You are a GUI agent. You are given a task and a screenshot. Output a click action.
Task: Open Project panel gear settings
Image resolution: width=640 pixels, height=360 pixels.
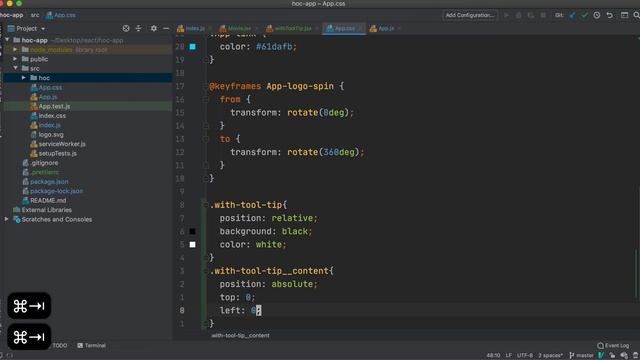point(153,29)
